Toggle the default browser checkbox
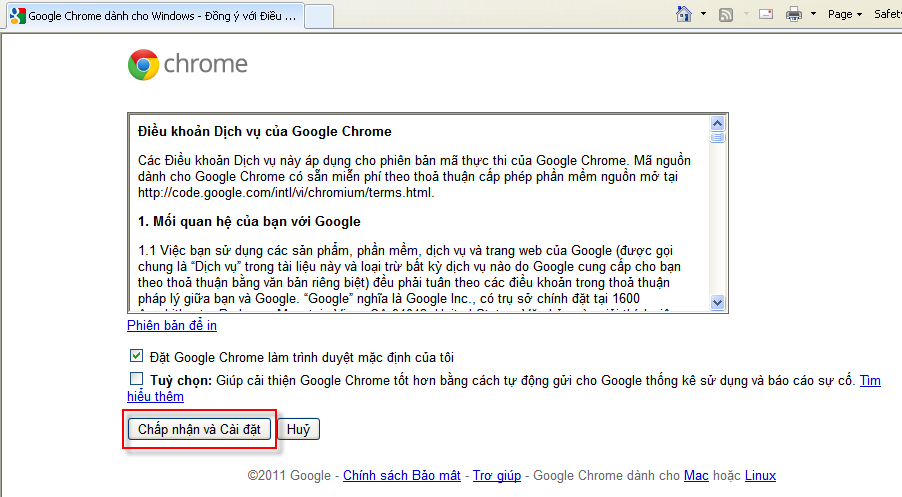This screenshot has height=497, width=902. (x=136, y=356)
